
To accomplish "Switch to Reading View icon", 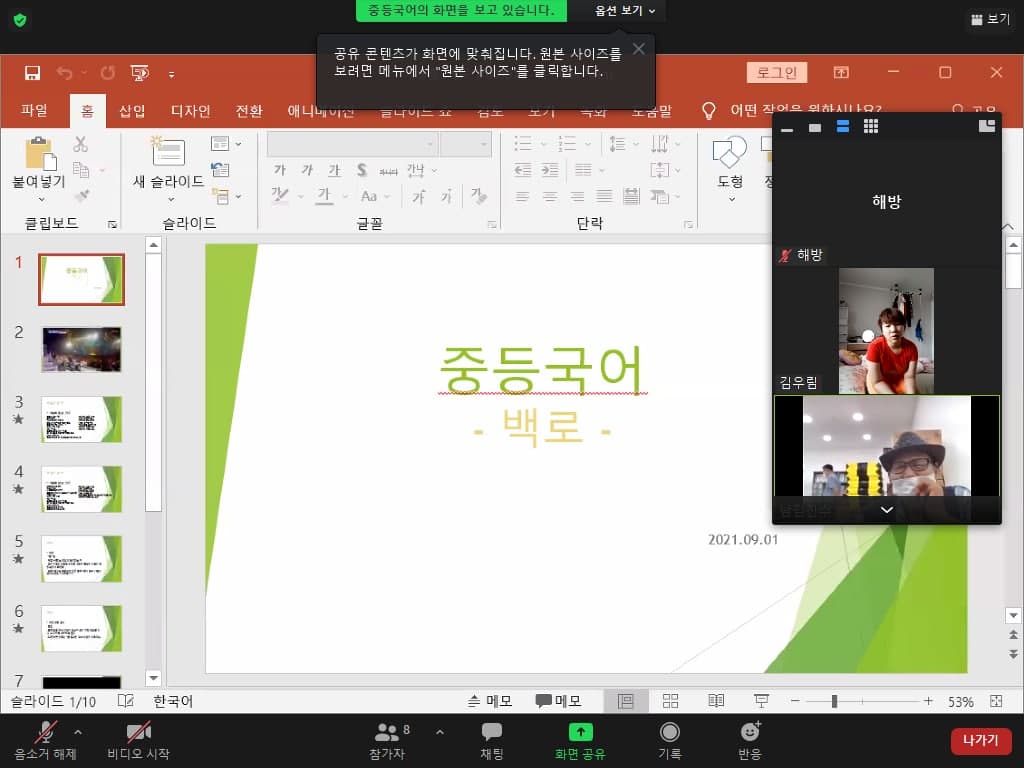I will coord(716,701).
